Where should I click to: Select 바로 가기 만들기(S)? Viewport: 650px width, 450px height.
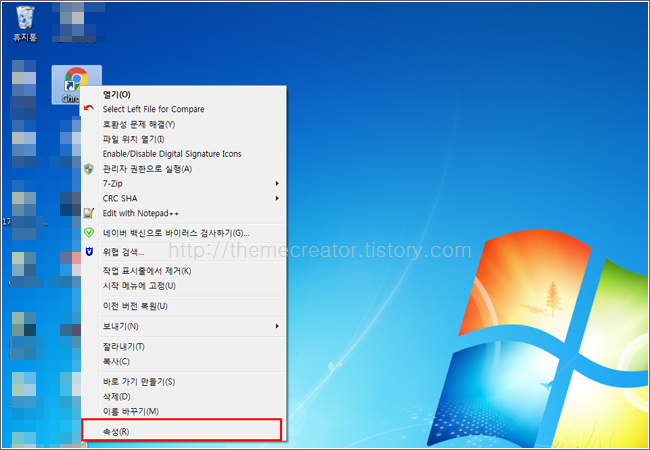click(184, 382)
